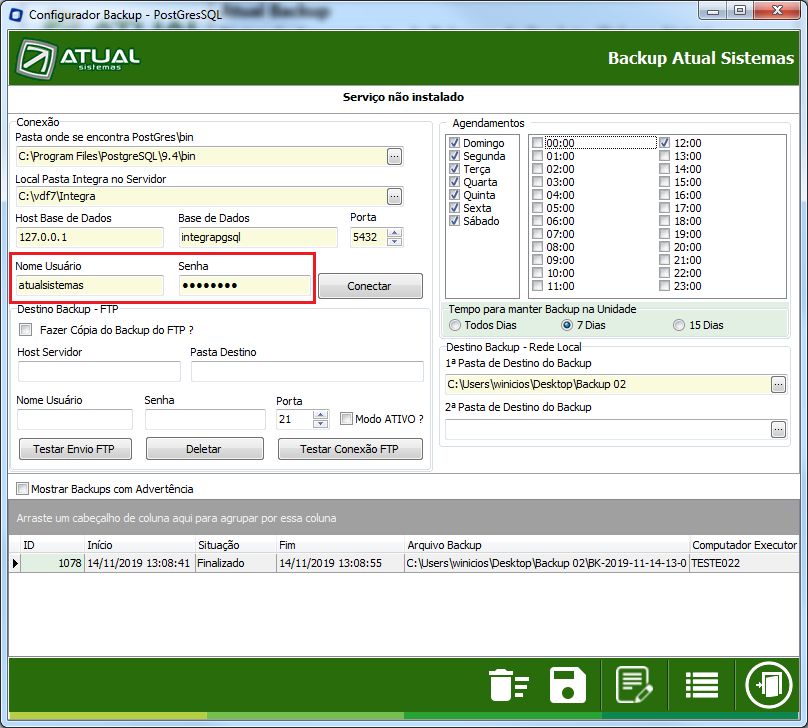Enable the Modo ATIVO checkbox
Image resolution: width=808 pixels, height=728 pixels.
tap(346, 419)
